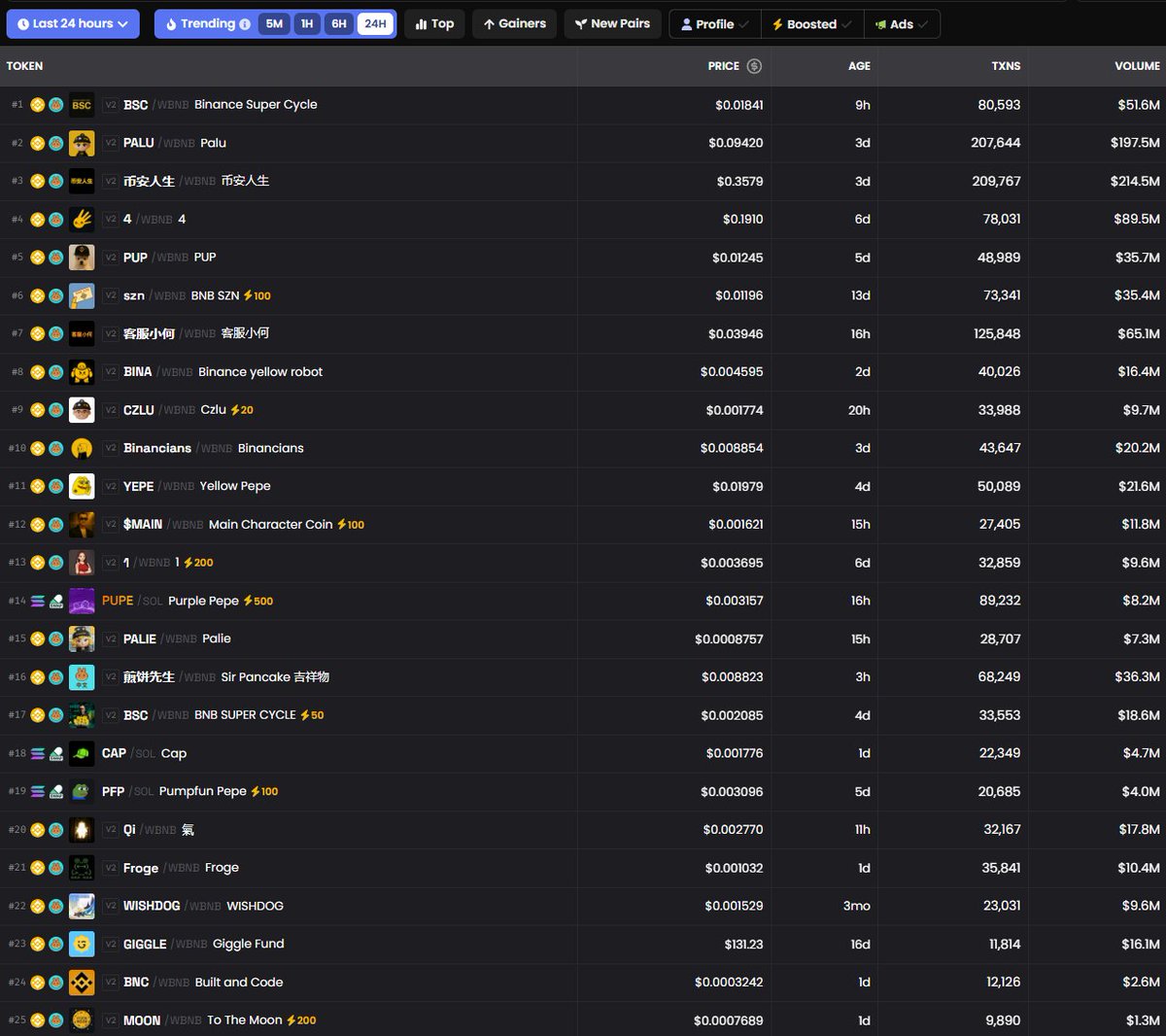The image size is (1166, 1036).
Task: Expand the Boosted filter dropdown
Action: pyautogui.click(x=811, y=24)
